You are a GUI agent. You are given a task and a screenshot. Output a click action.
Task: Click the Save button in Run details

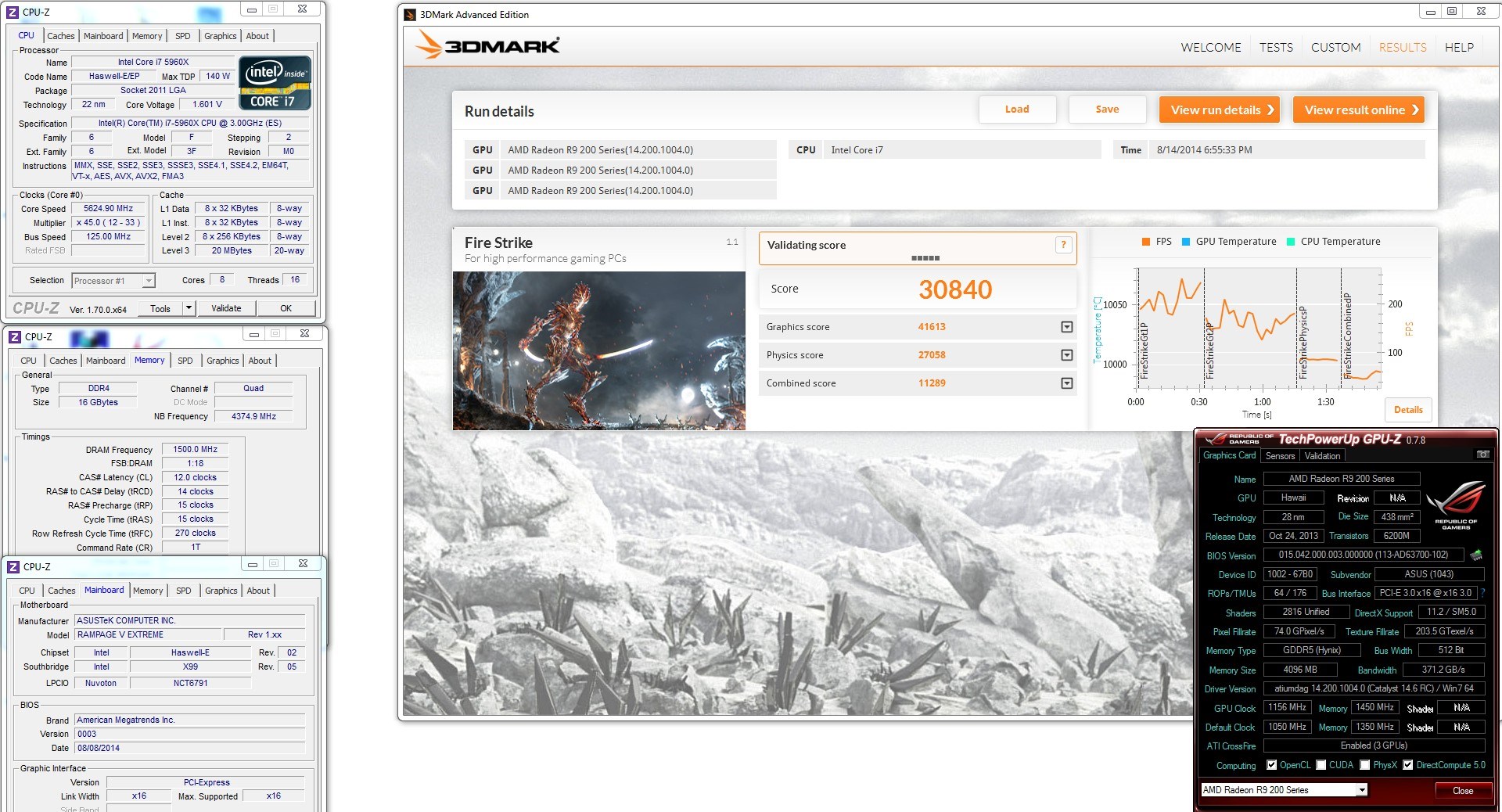click(1107, 110)
